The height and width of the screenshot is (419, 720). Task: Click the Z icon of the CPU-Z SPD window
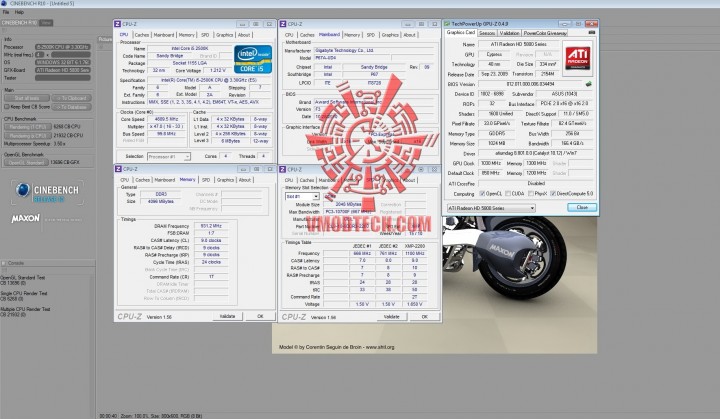[283, 170]
